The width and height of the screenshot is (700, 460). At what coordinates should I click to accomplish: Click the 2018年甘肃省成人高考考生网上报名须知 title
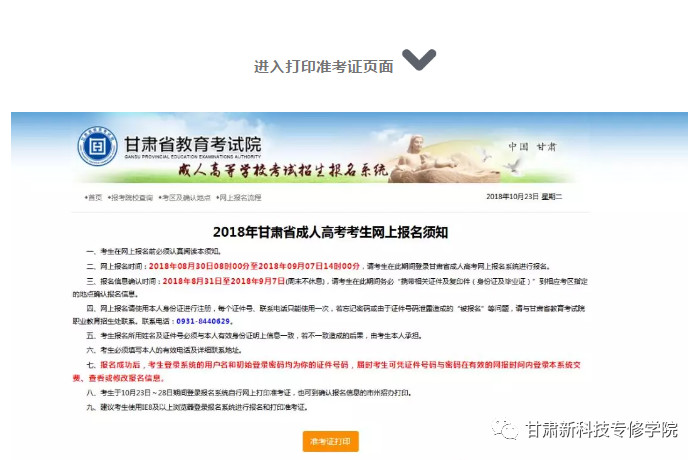pyautogui.click(x=330, y=232)
